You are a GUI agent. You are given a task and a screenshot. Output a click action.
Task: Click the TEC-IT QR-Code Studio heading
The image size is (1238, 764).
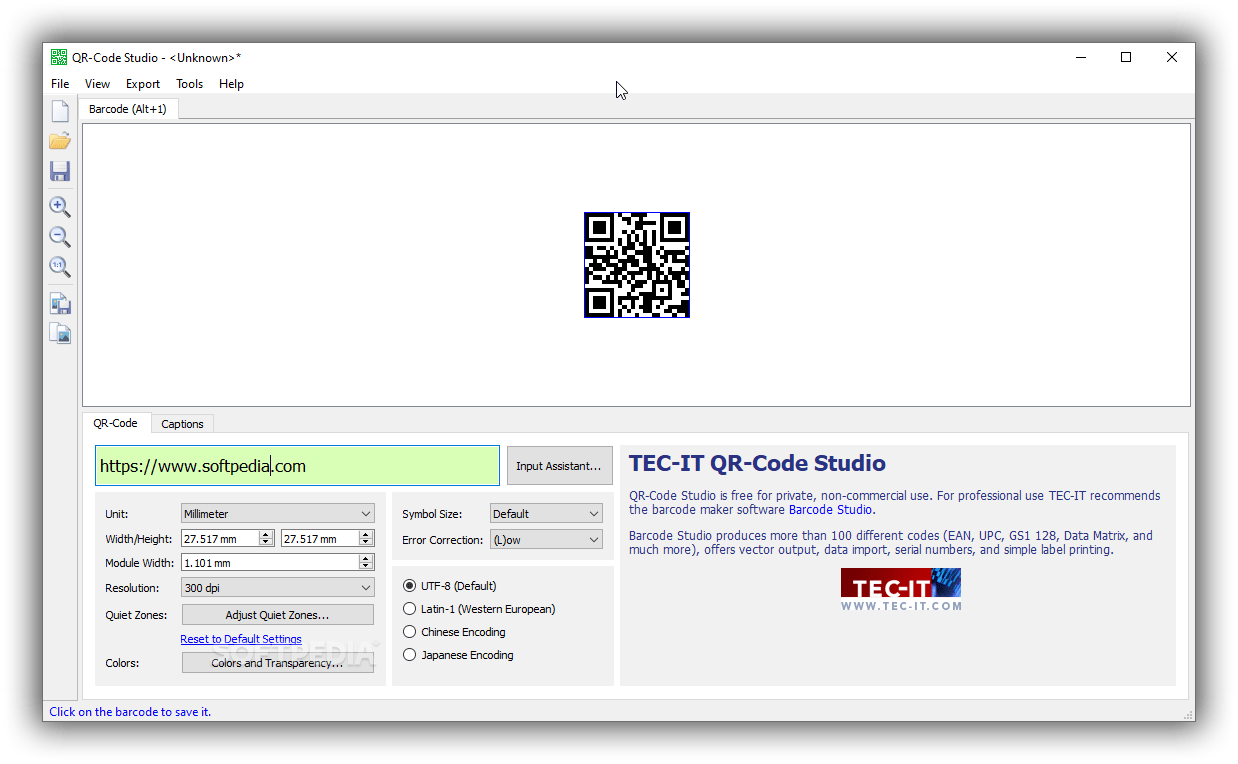[757, 463]
